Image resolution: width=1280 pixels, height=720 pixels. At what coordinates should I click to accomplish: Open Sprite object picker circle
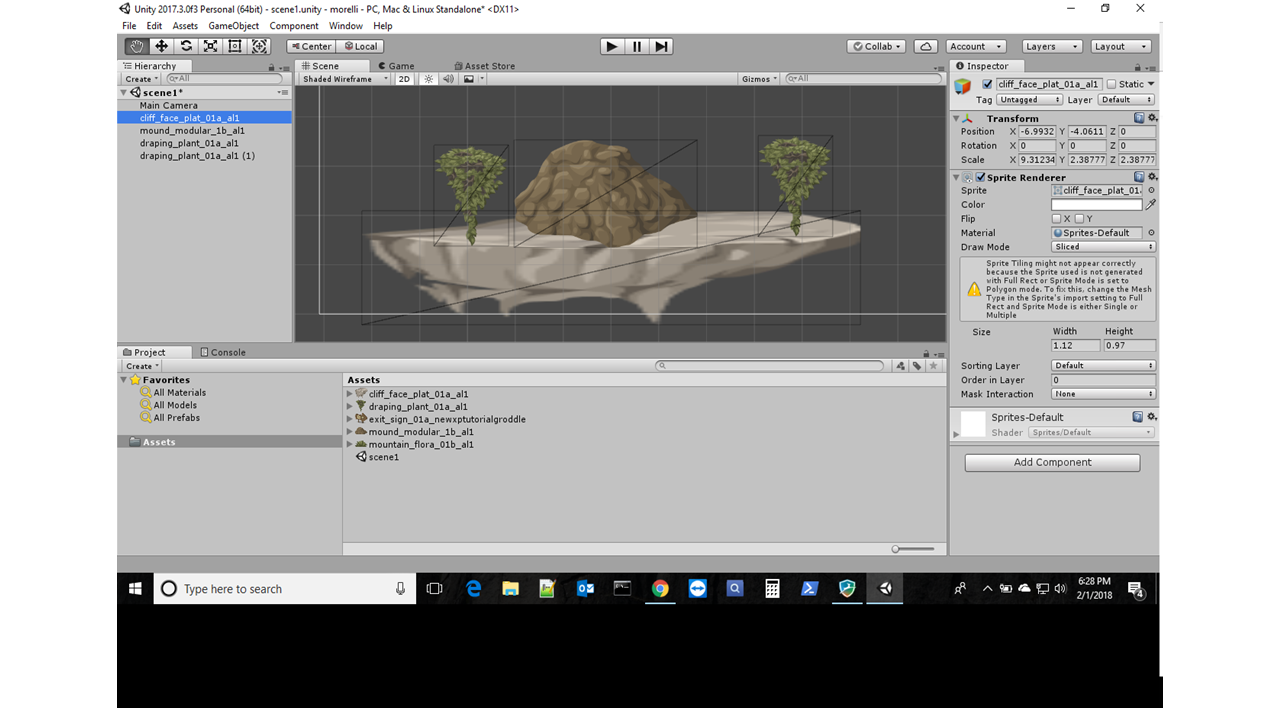(x=1151, y=190)
